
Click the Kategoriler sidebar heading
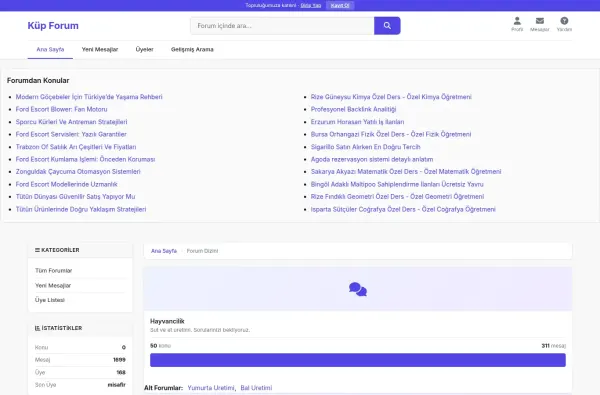pyautogui.click(x=57, y=250)
